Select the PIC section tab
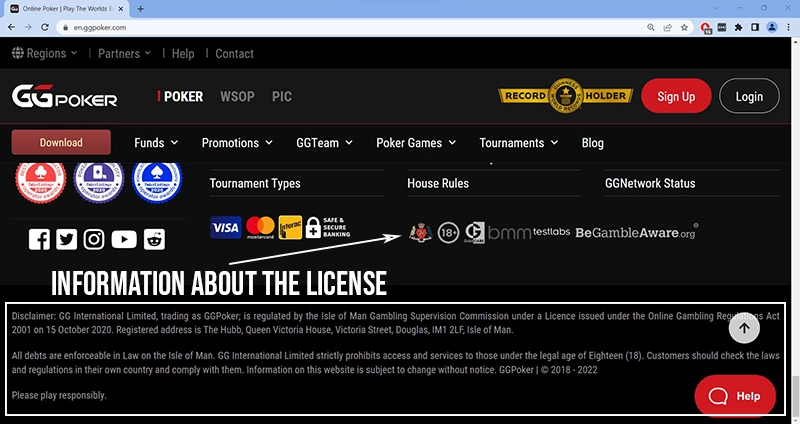The height and width of the screenshot is (424, 800). [x=282, y=96]
